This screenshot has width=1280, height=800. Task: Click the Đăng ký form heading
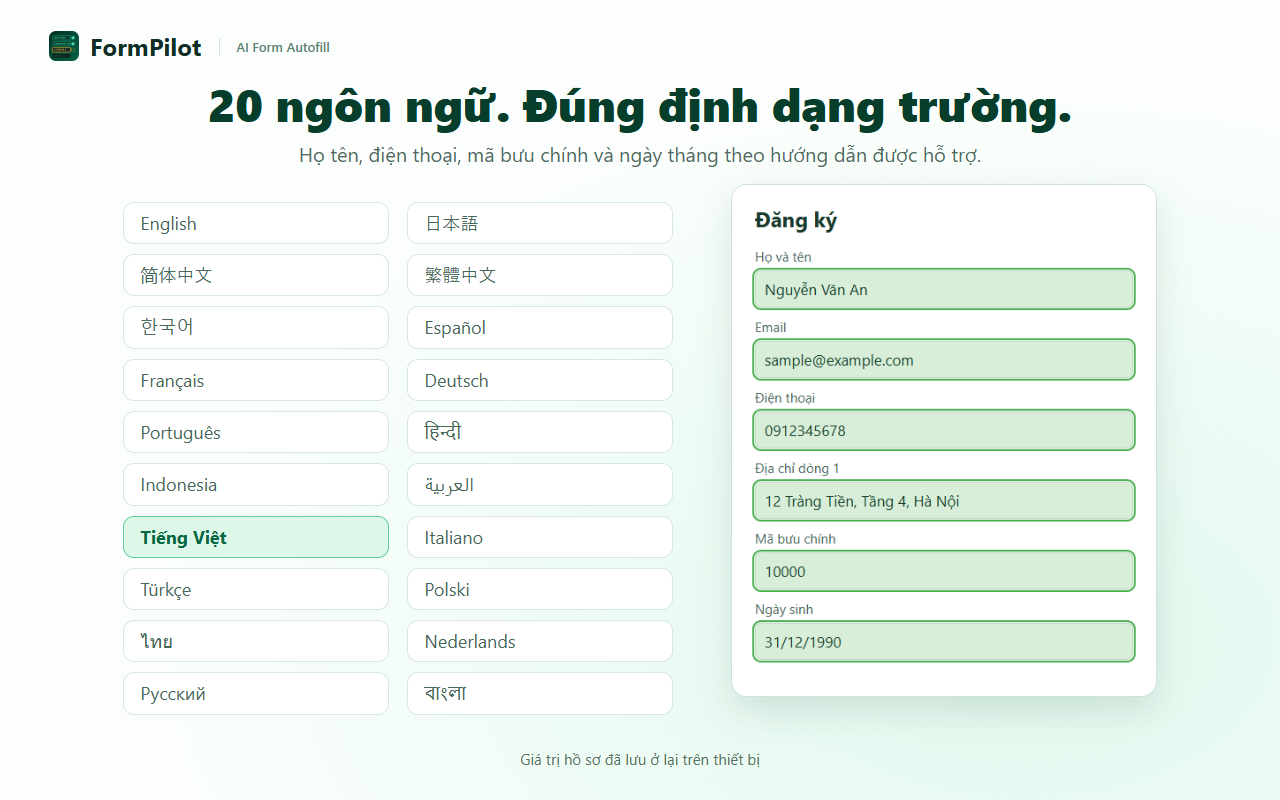[x=796, y=220]
